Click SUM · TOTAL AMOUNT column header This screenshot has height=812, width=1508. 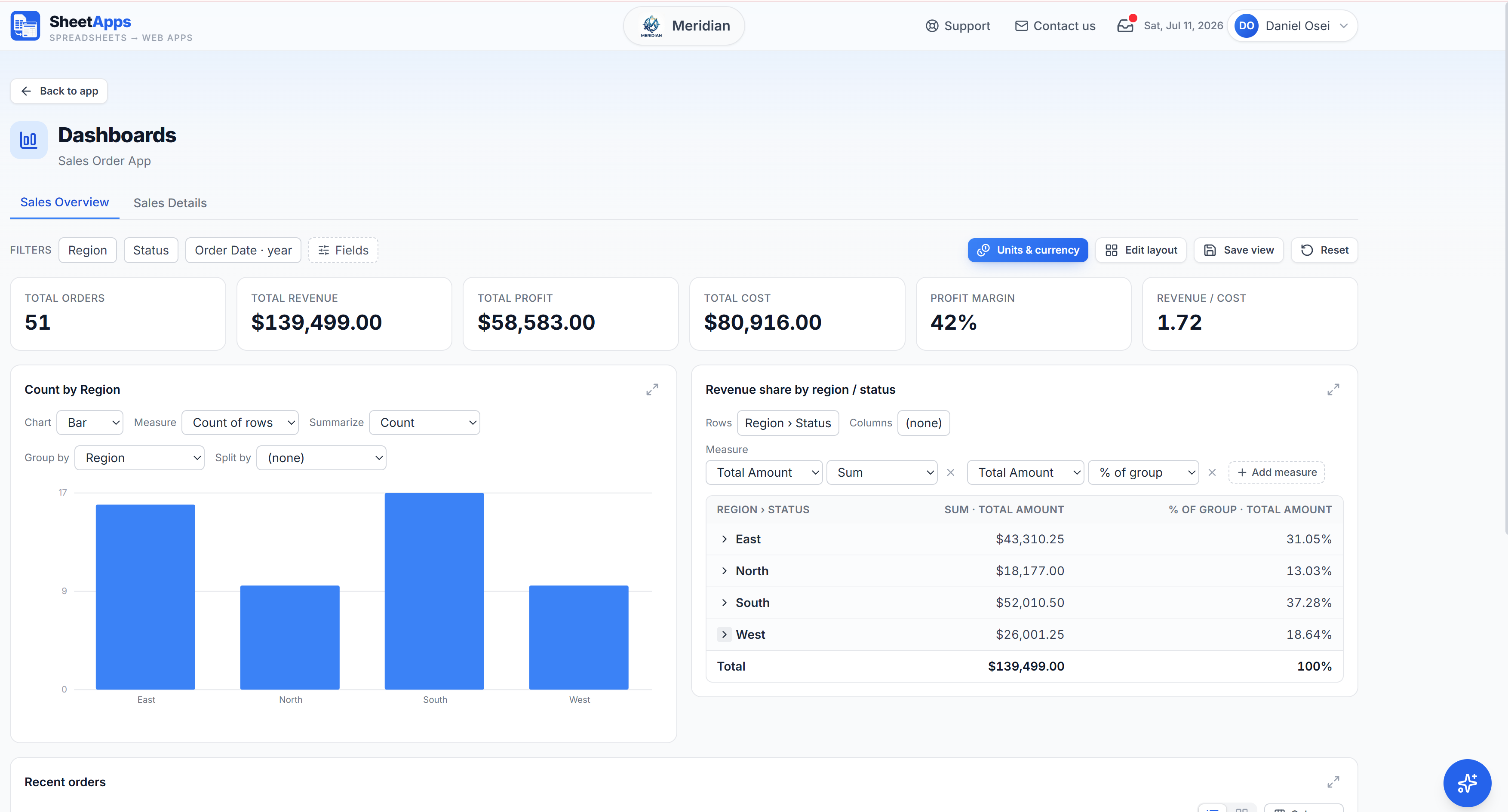(1004, 510)
